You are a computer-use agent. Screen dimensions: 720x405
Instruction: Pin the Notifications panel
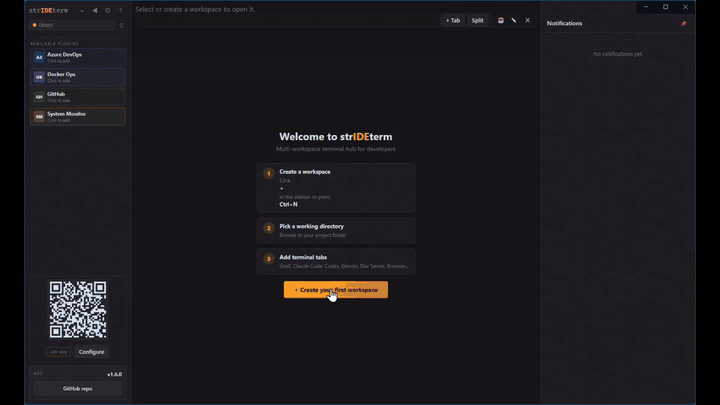[684, 23]
